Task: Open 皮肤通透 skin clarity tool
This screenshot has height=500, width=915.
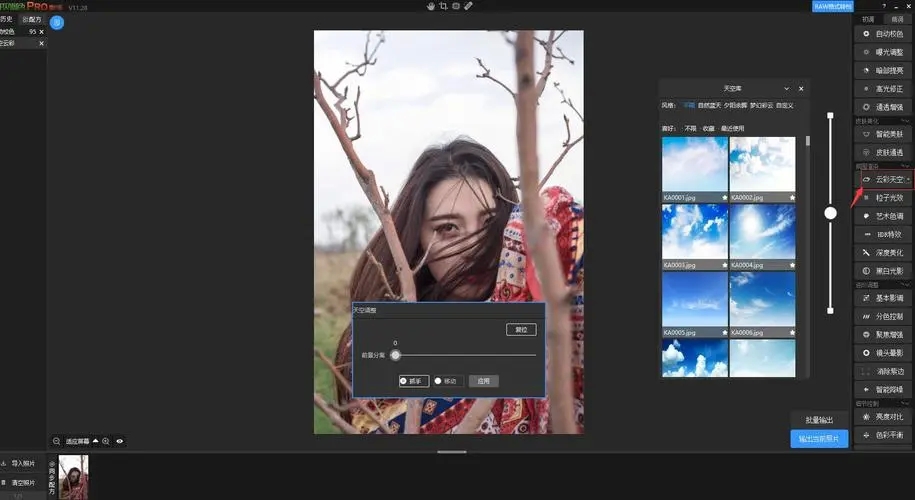Action: (x=882, y=152)
